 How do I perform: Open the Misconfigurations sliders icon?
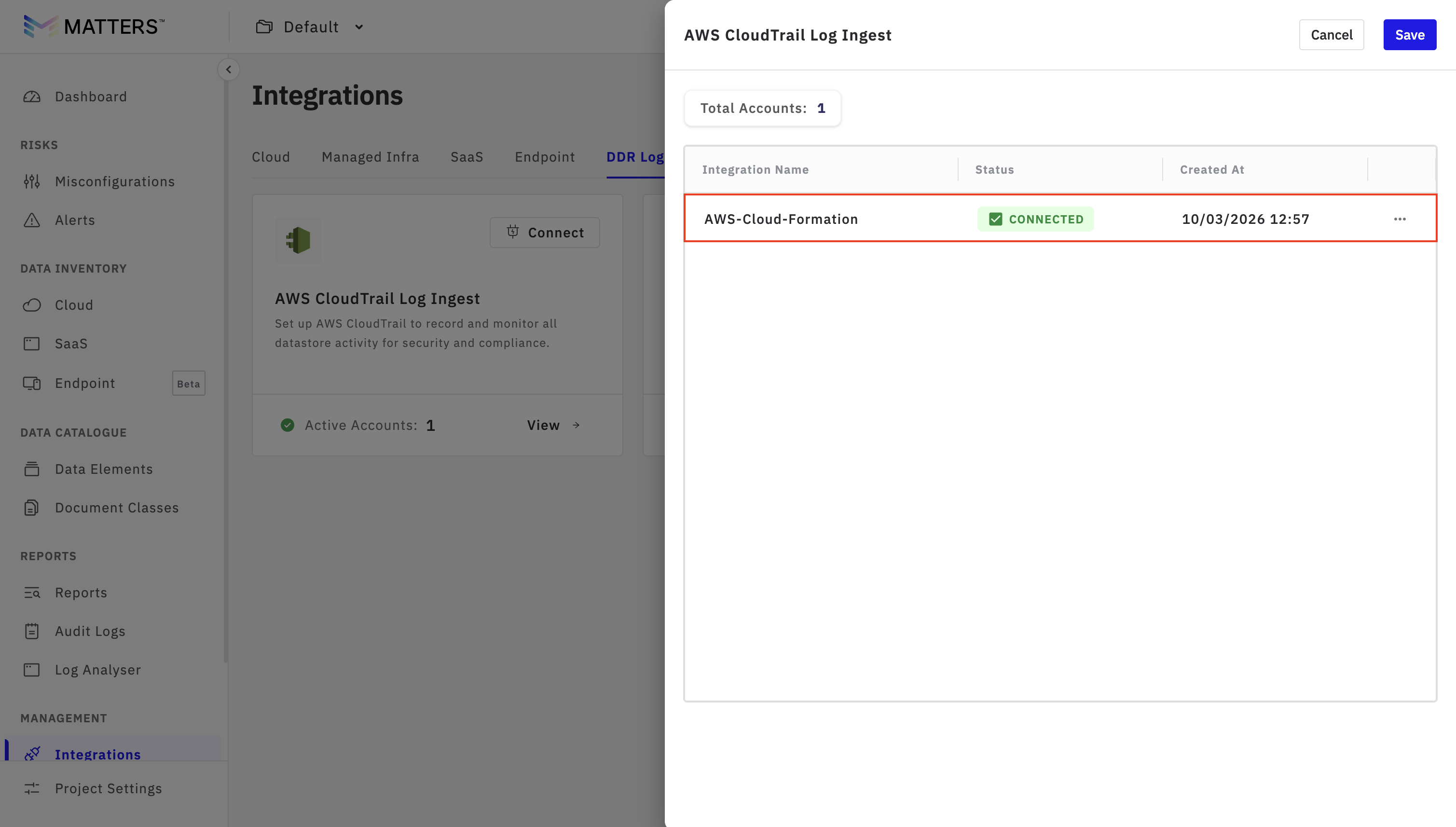(x=32, y=181)
